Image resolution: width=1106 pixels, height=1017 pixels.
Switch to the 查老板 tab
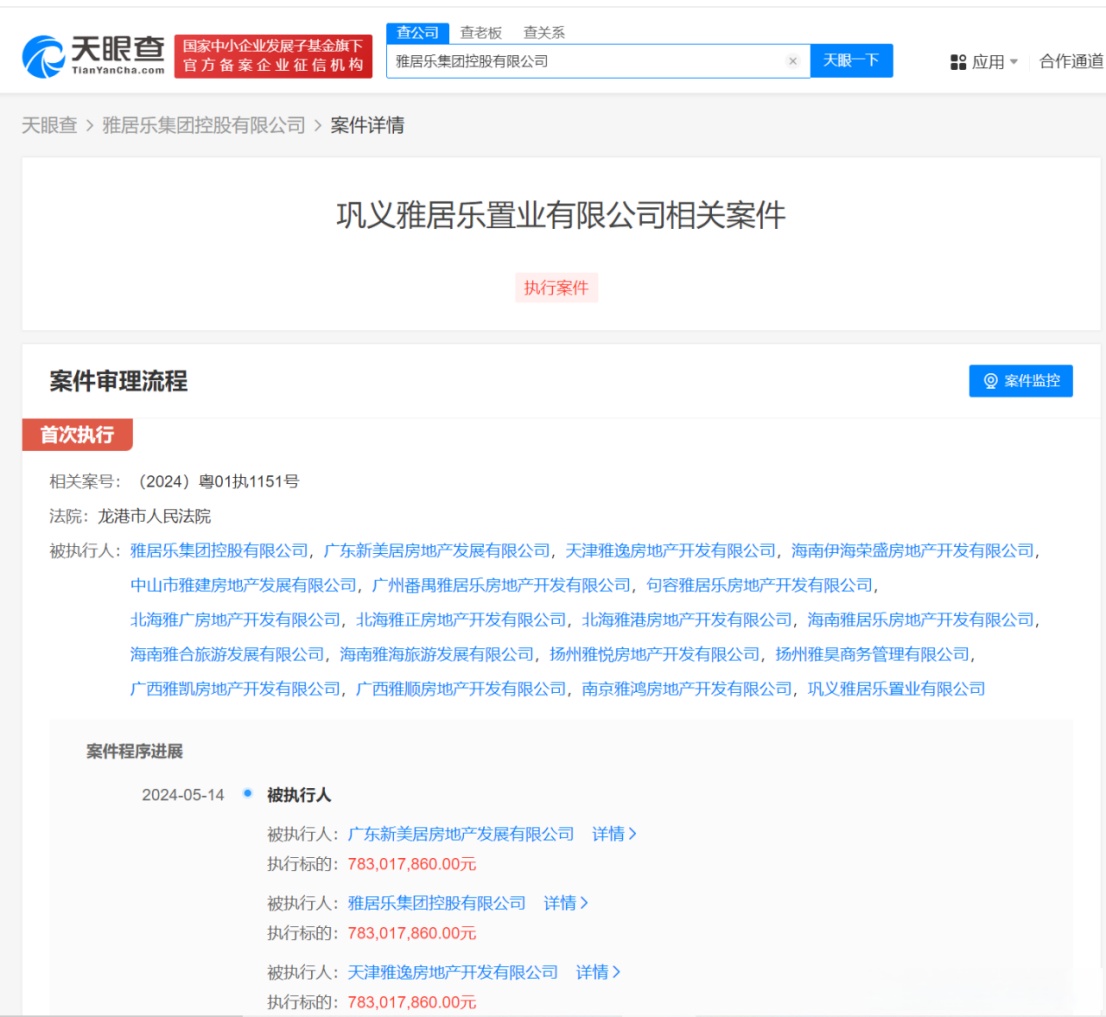[480, 32]
